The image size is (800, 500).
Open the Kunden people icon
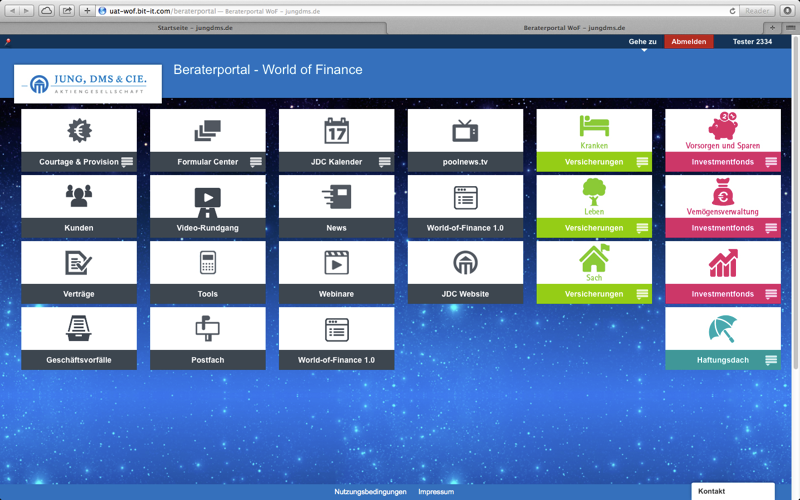(x=79, y=196)
